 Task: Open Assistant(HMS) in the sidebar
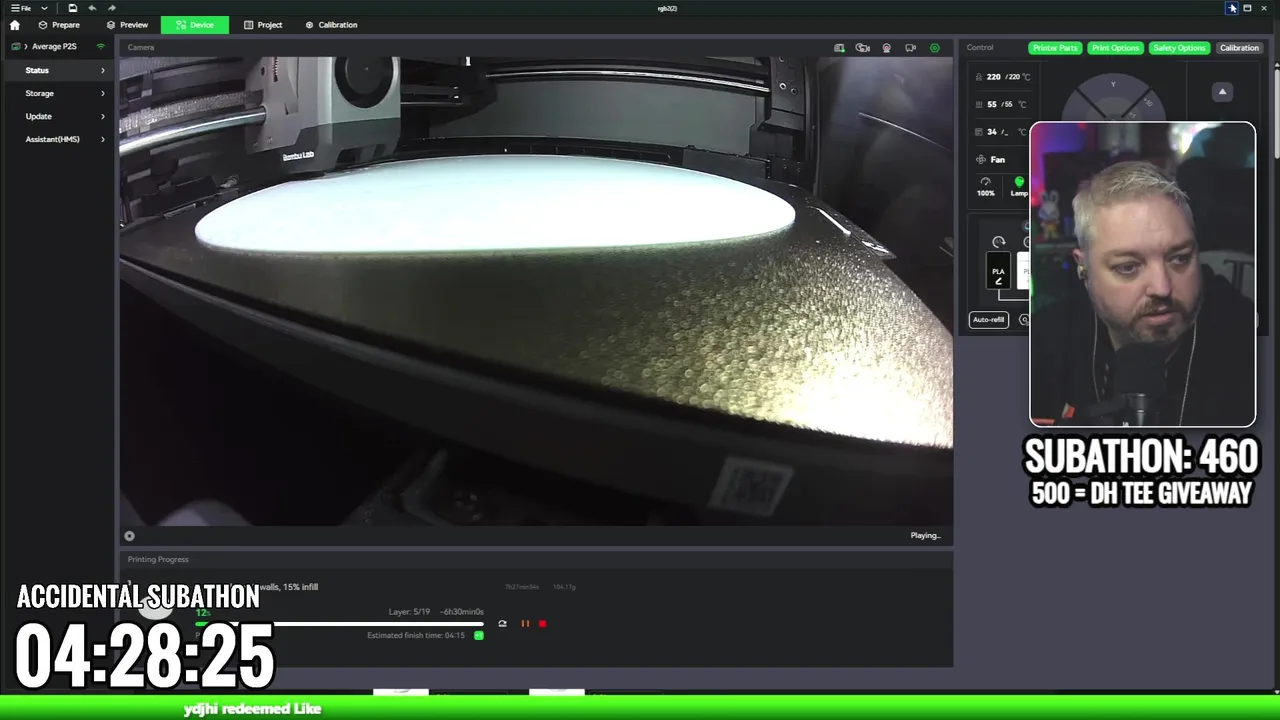pyautogui.click(x=58, y=139)
